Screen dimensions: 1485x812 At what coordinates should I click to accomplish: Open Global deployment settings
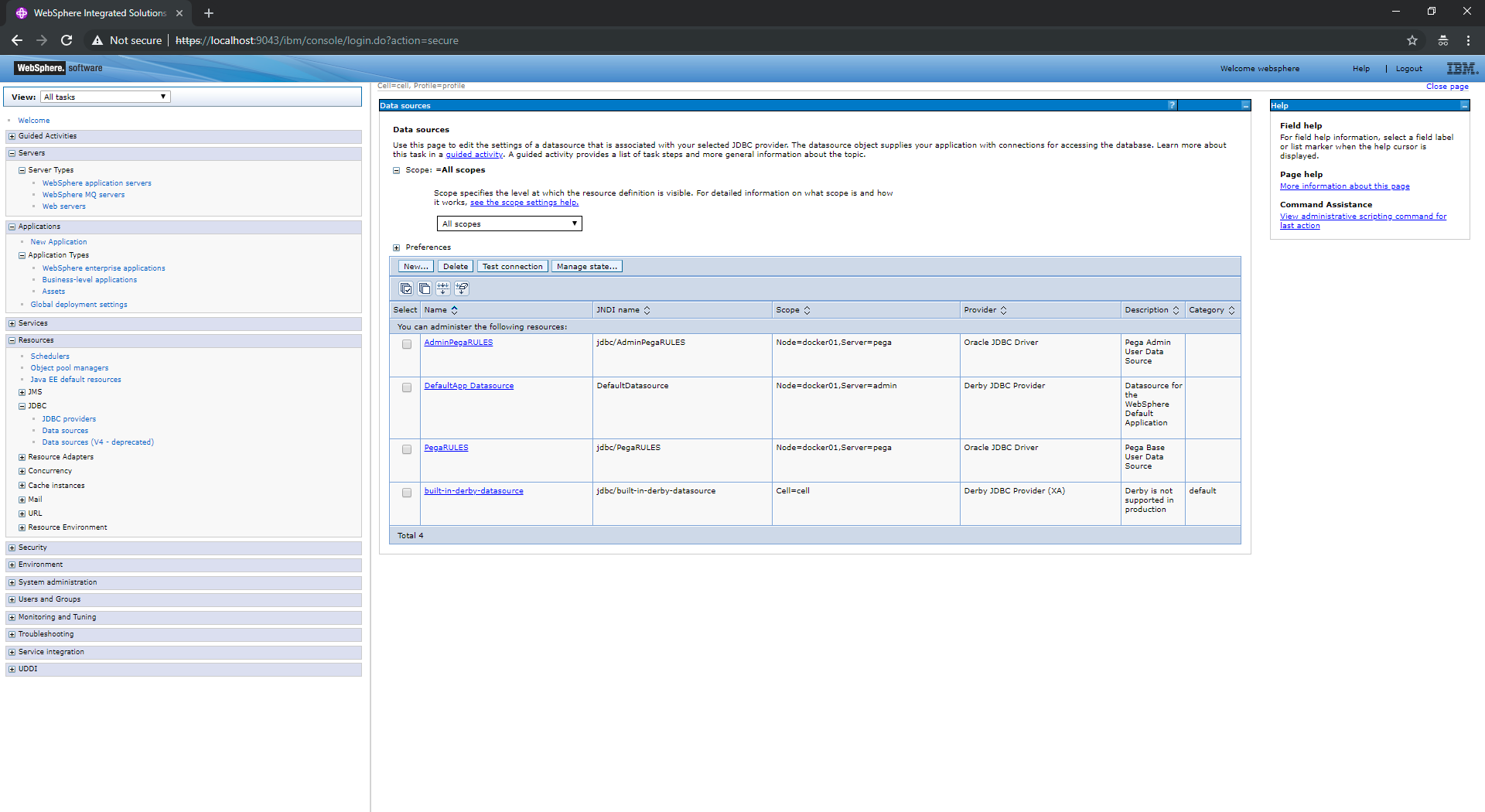coord(79,305)
